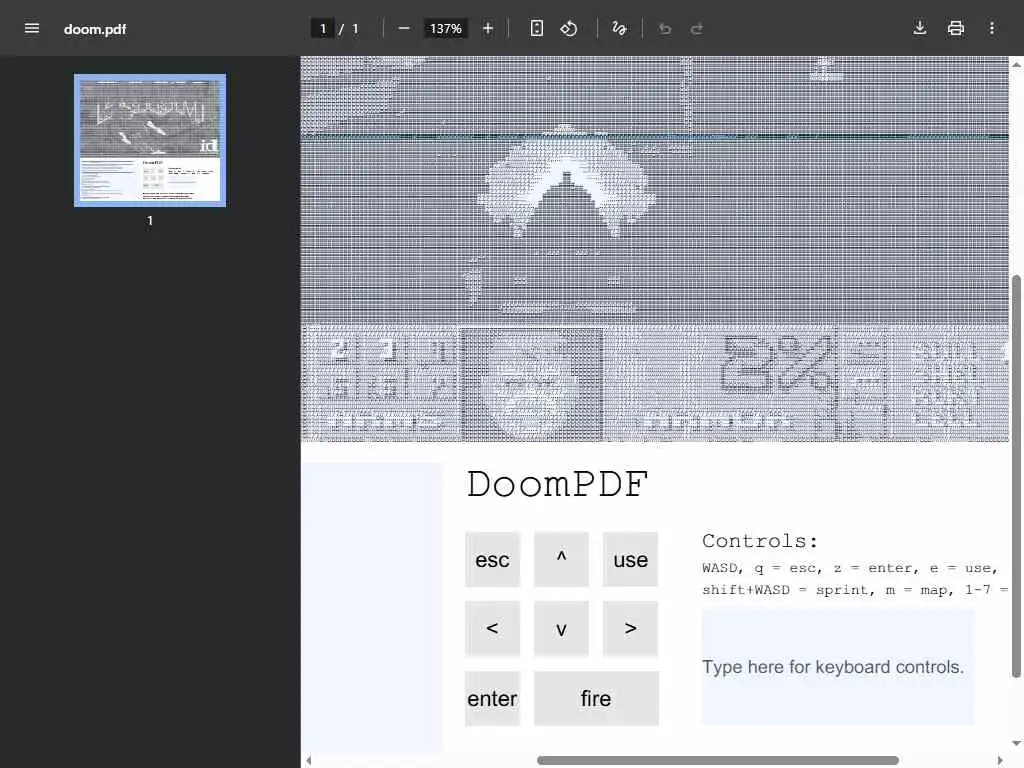Open the more actions menu

pyautogui.click(x=991, y=28)
